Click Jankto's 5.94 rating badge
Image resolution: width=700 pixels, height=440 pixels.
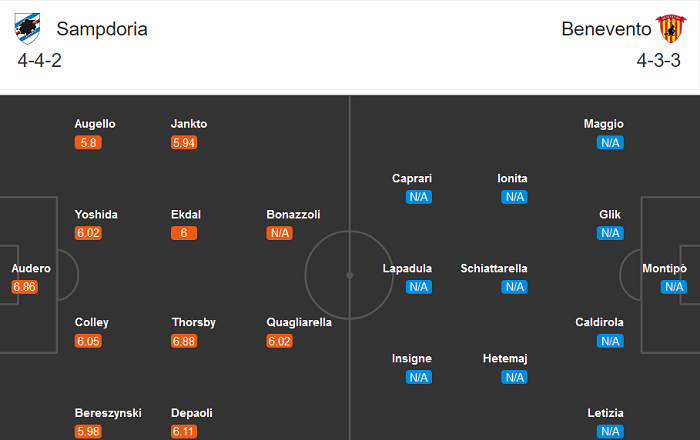(185, 143)
